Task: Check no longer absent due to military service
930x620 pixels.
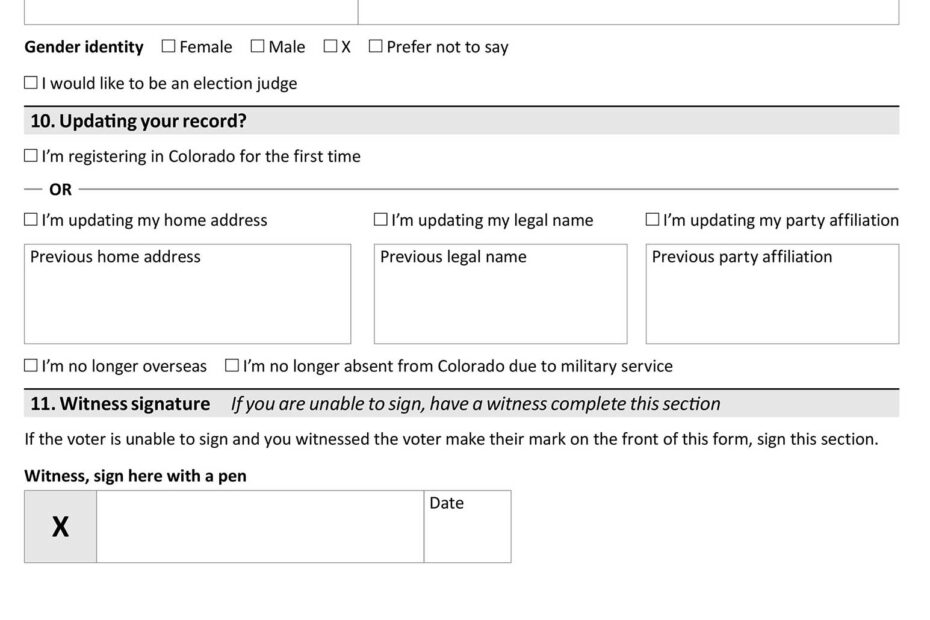Action: [232, 366]
